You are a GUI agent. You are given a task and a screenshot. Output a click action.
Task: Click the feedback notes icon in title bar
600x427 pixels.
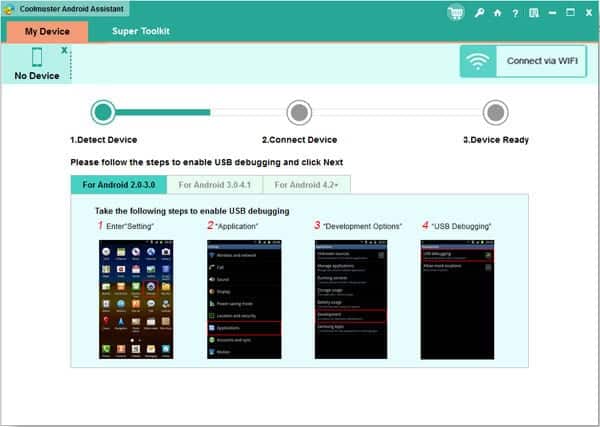coord(534,13)
